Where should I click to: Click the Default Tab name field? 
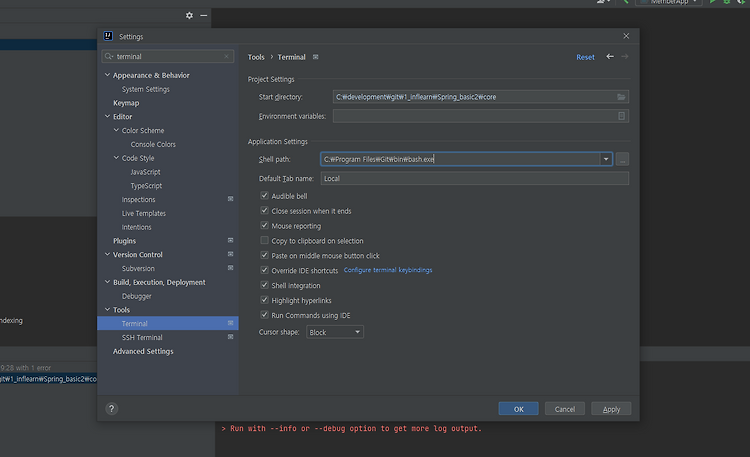474,178
